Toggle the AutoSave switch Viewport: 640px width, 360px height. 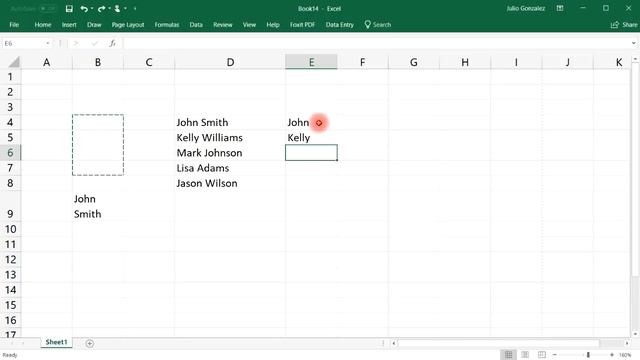click(48, 9)
